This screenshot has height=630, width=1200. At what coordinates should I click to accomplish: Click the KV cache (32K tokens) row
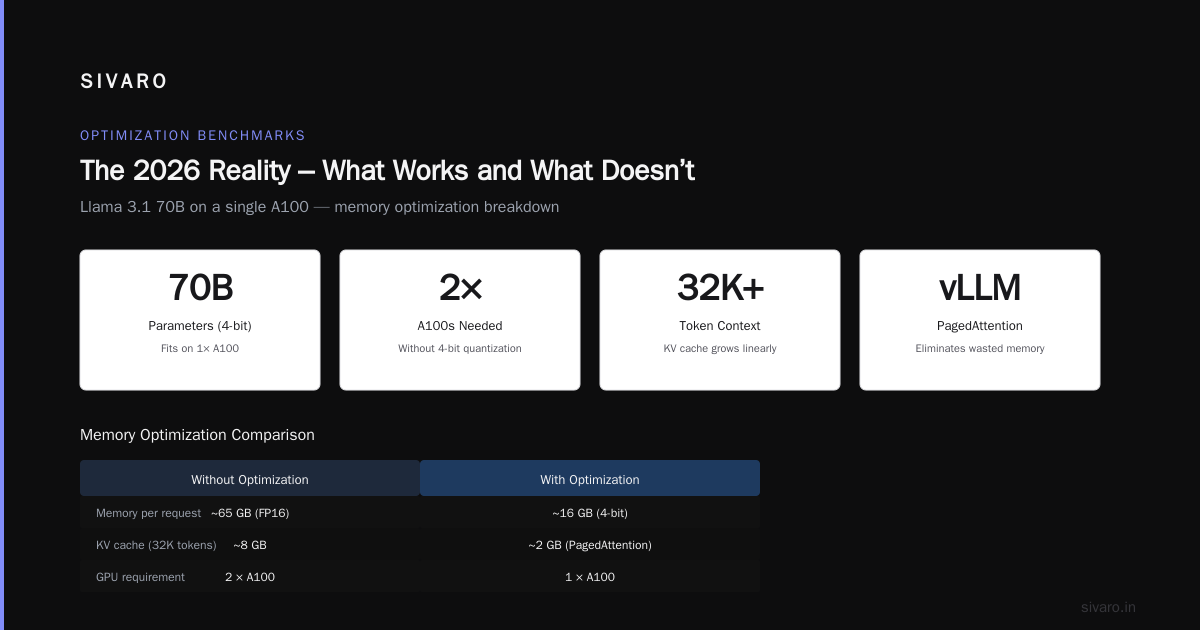click(420, 545)
